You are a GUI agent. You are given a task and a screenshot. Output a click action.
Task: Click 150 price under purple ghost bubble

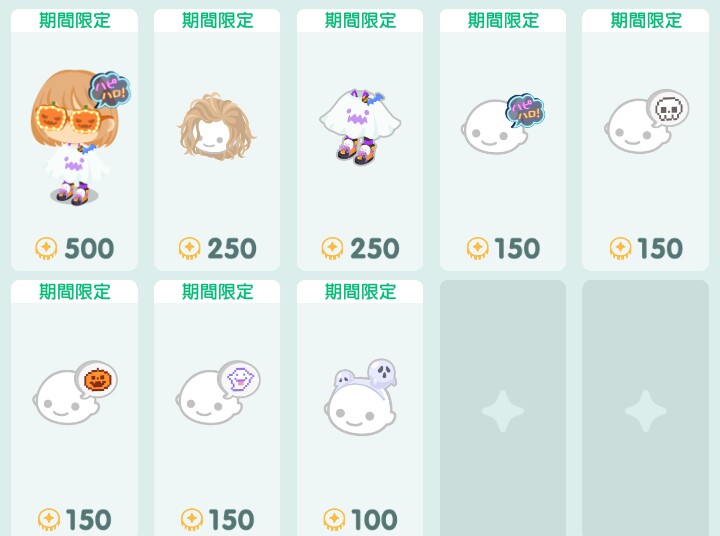[231, 519]
